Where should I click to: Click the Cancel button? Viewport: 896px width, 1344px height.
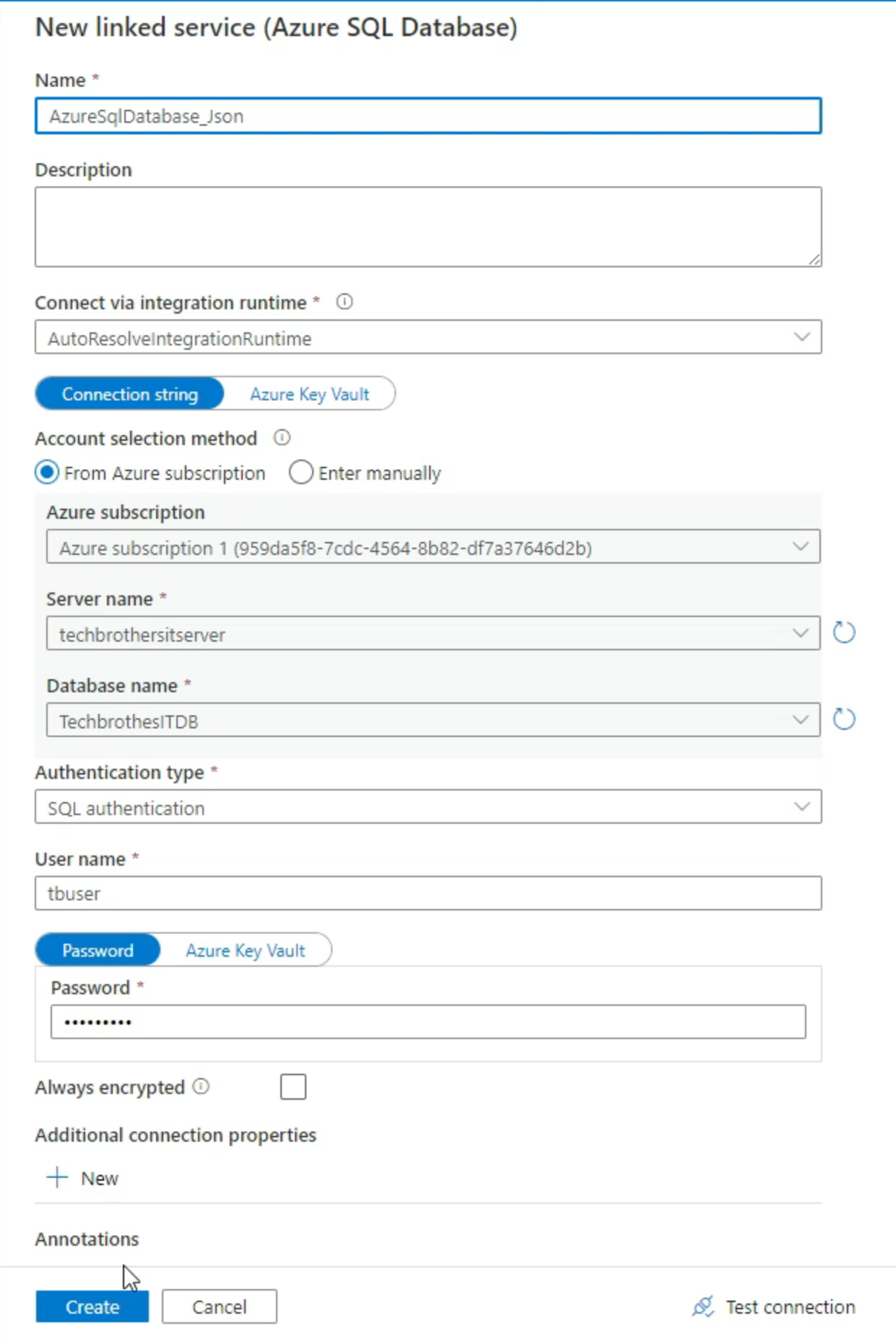[x=219, y=1306]
